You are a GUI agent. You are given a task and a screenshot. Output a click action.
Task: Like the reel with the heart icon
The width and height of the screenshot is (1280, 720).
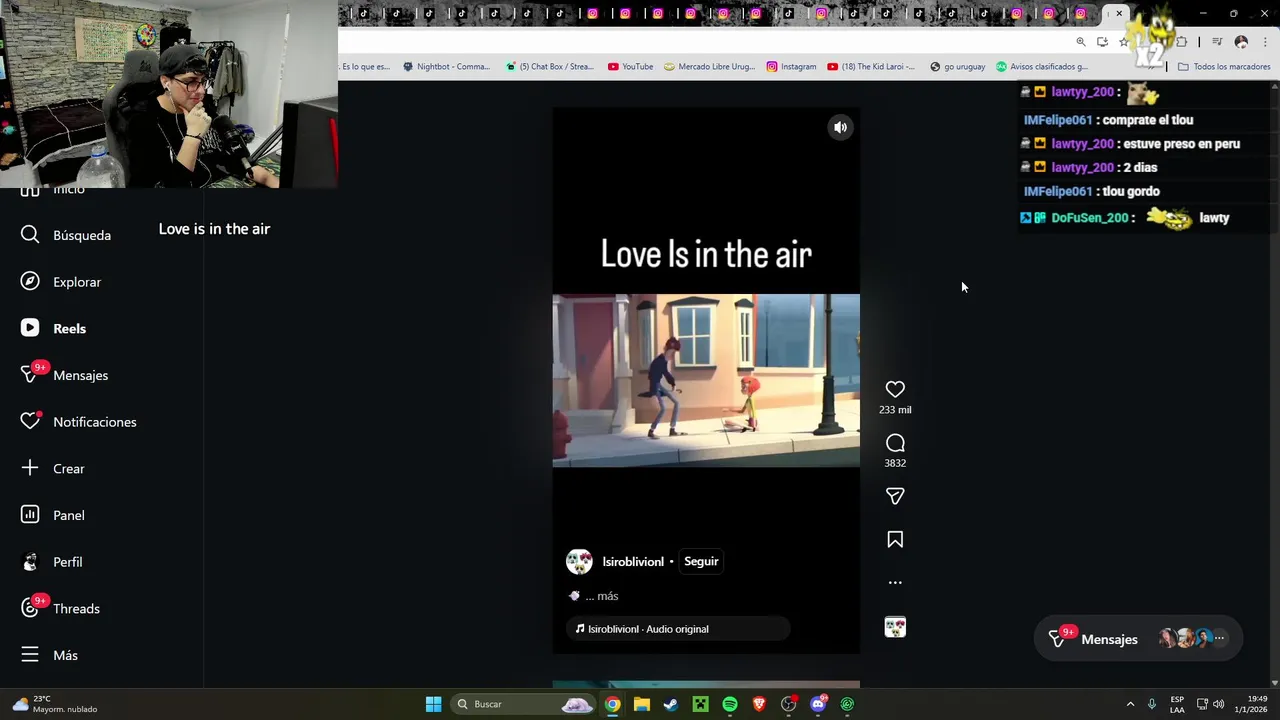pyautogui.click(x=895, y=389)
